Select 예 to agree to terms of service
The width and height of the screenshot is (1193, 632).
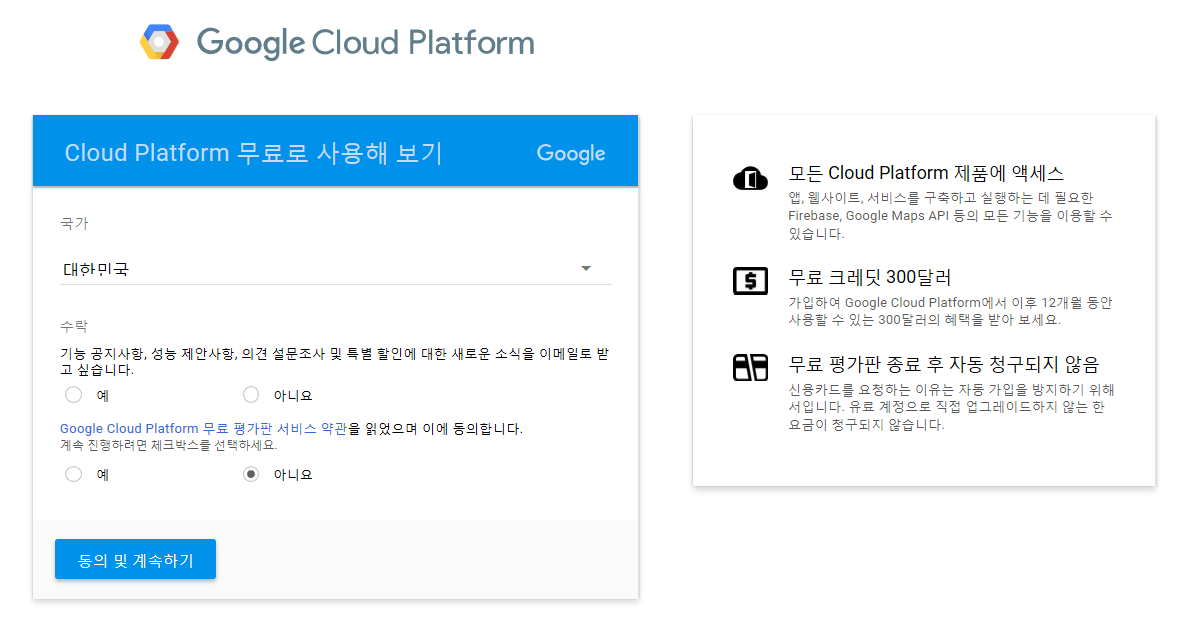coord(73,474)
